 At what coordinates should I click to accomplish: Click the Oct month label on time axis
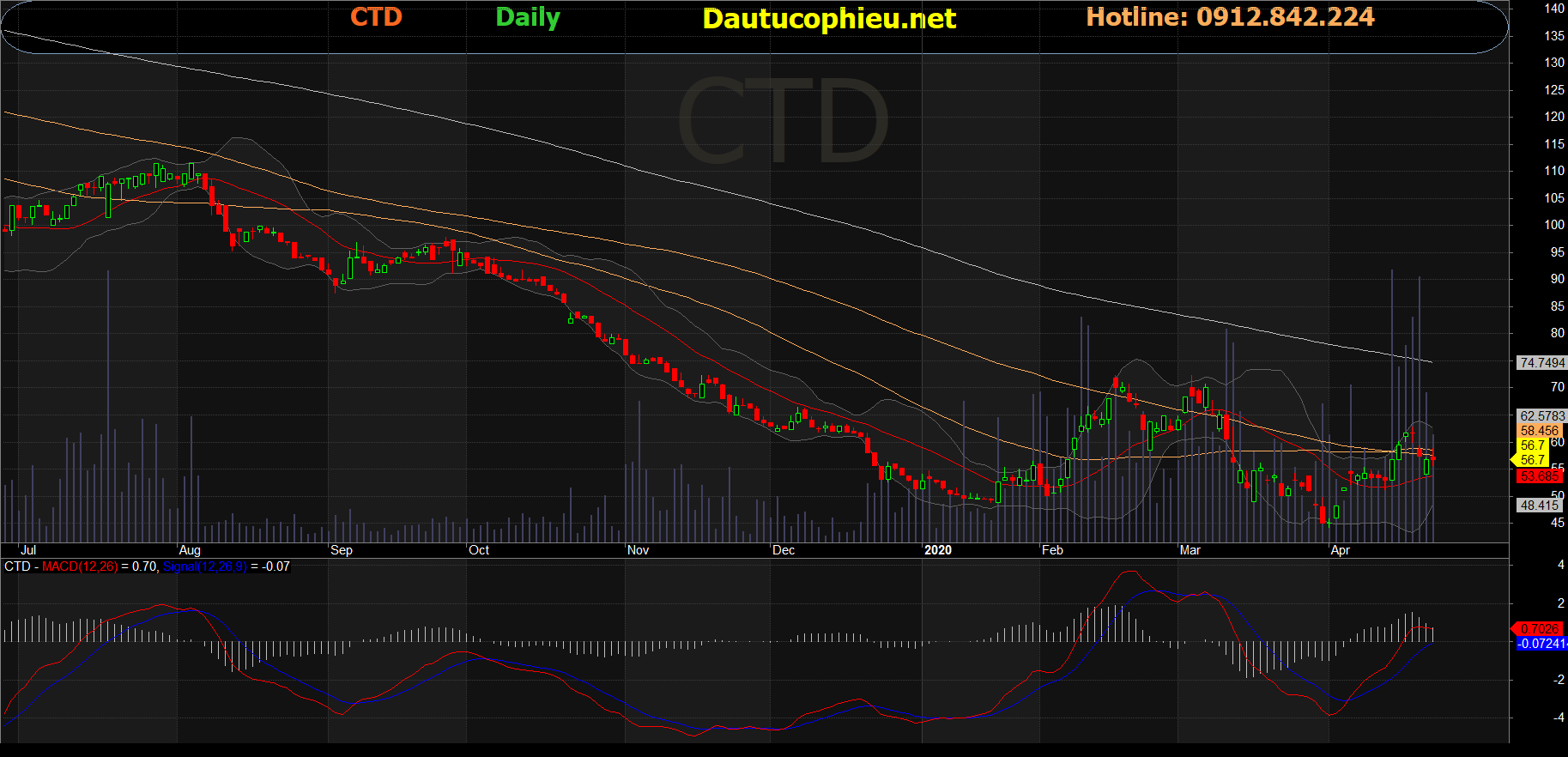pos(479,550)
